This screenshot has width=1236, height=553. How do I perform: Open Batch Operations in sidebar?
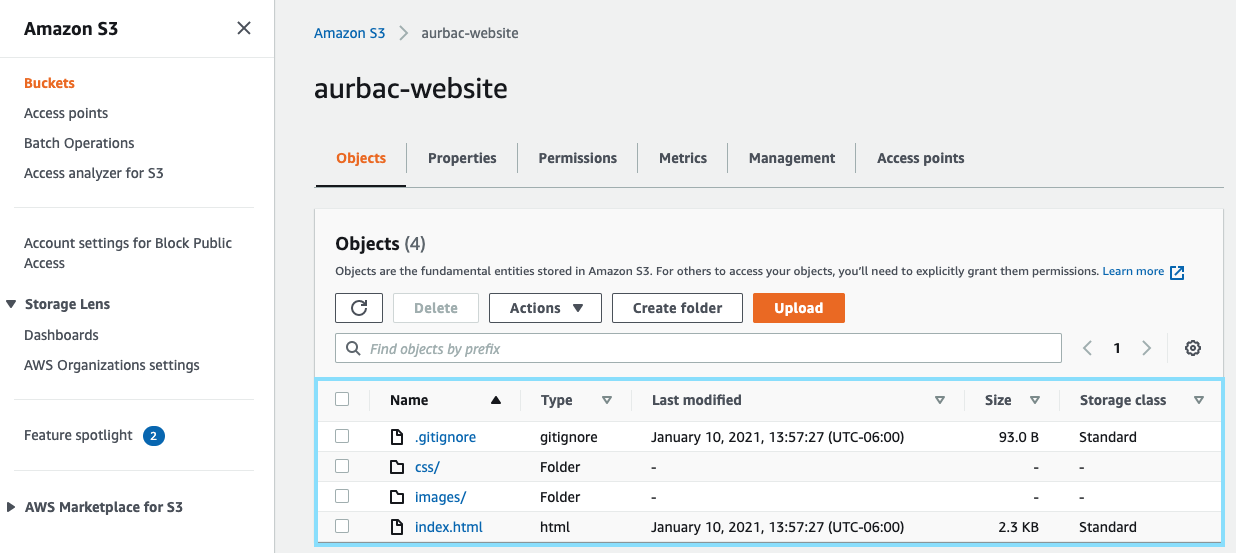[x=79, y=143]
